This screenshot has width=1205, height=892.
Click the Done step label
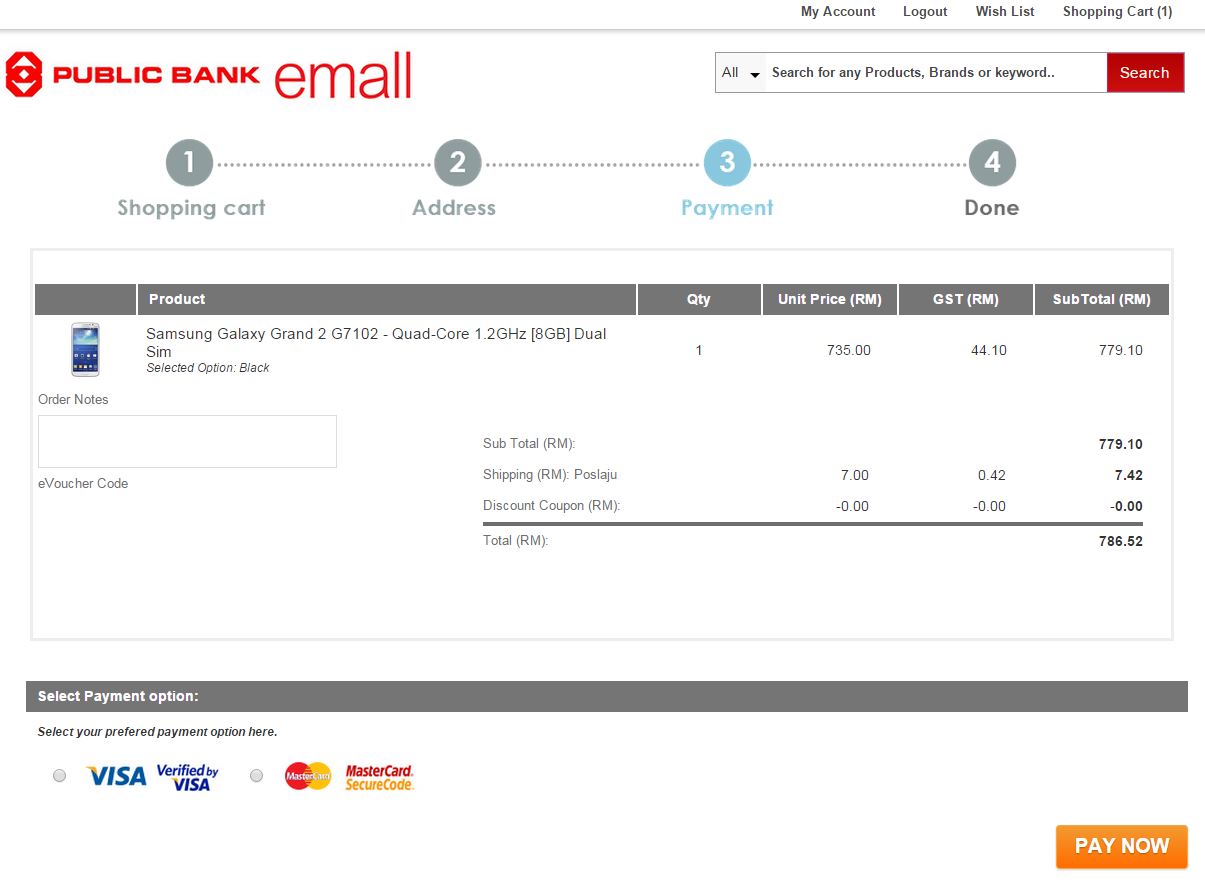point(992,208)
